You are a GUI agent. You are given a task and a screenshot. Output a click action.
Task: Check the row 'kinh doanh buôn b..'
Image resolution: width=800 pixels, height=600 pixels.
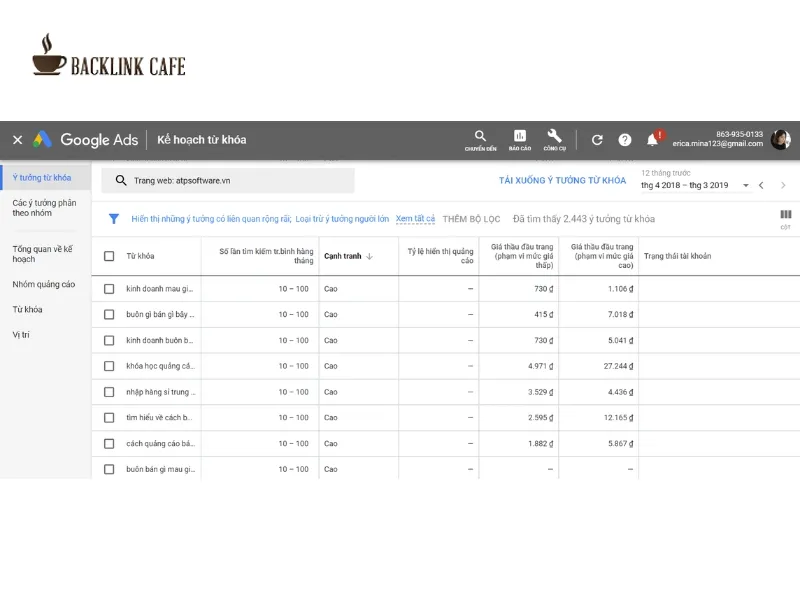pyautogui.click(x=109, y=340)
